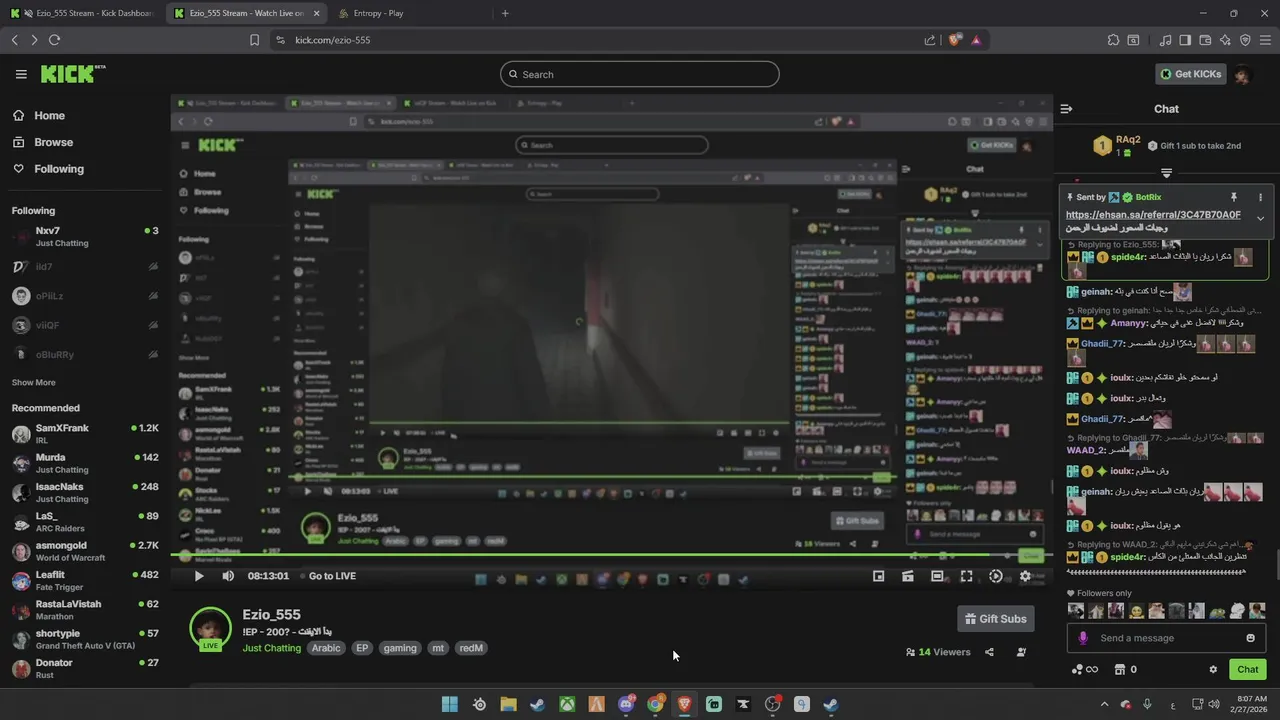
Task: Click the Gift Subs button
Action: (x=995, y=619)
